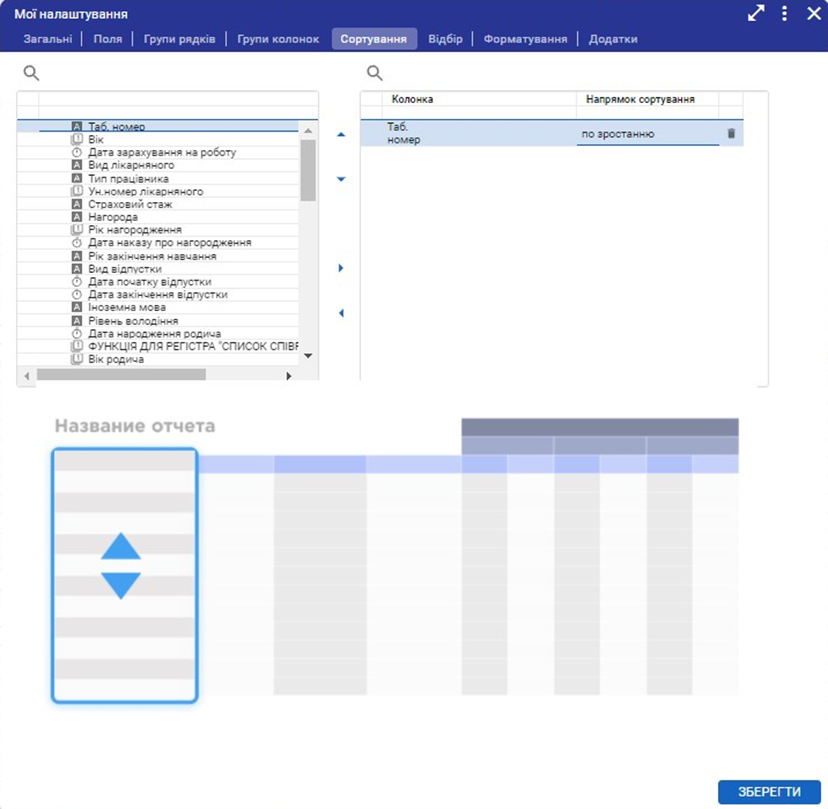This screenshot has width=828, height=809.
Task: Open the по зростанню sort direction dropdown
Action: pyautogui.click(x=647, y=134)
